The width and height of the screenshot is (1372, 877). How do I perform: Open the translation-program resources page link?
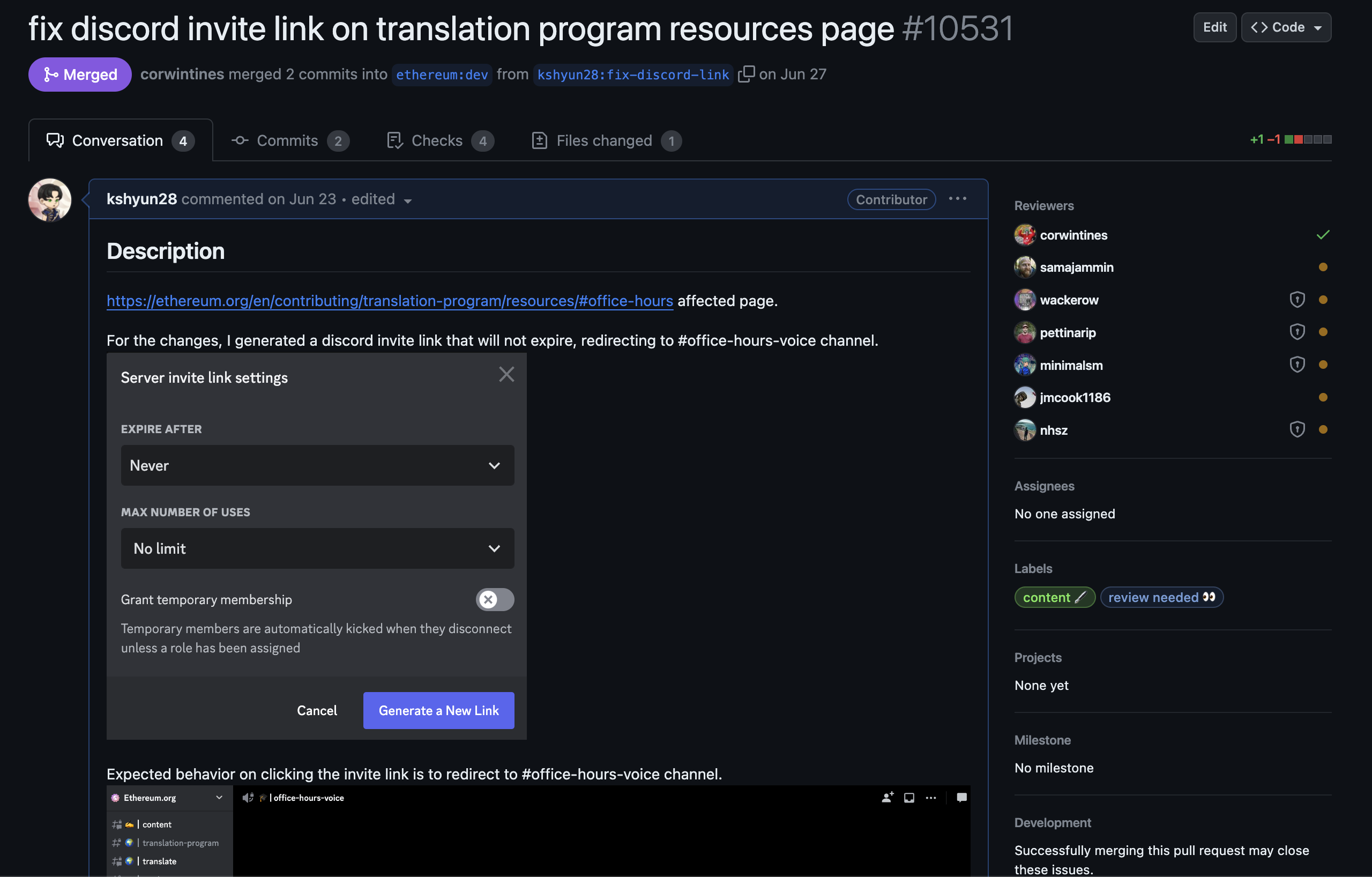[x=390, y=301]
